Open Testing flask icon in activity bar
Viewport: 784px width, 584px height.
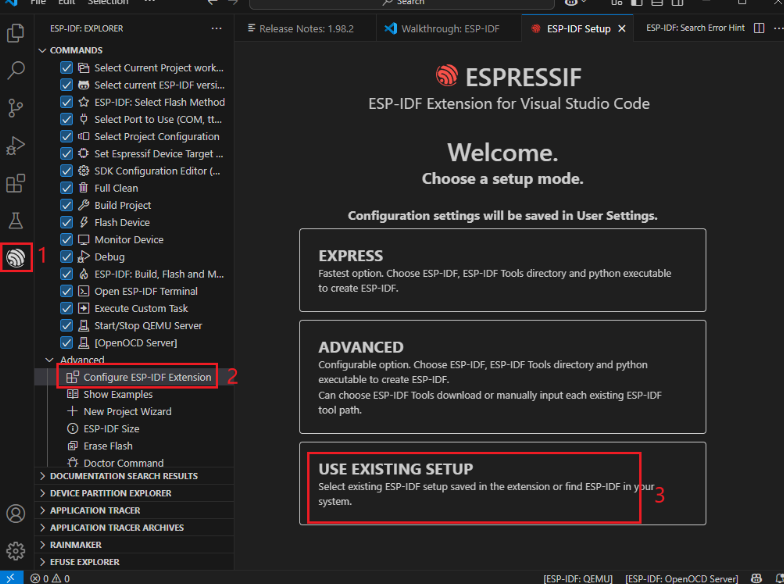pyautogui.click(x=16, y=220)
